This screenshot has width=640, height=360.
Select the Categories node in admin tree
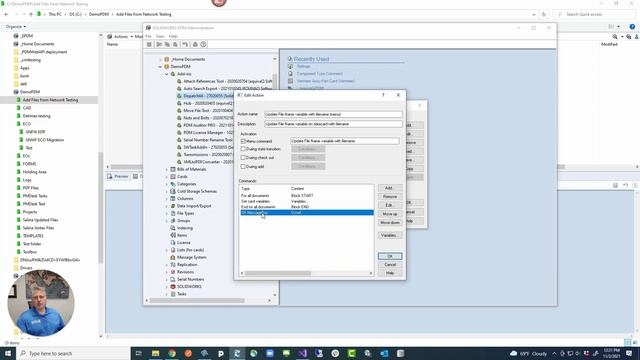tap(187, 184)
